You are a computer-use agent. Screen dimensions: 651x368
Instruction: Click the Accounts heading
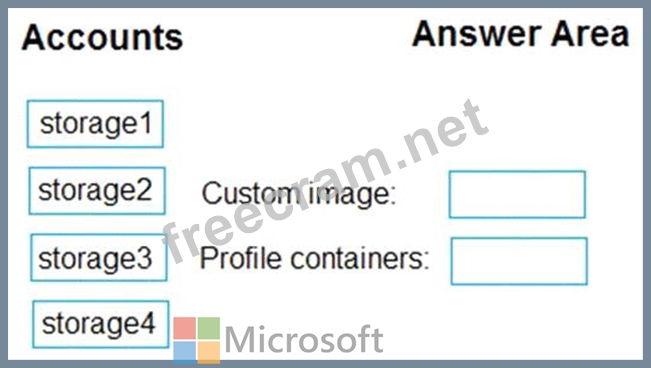point(102,38)
